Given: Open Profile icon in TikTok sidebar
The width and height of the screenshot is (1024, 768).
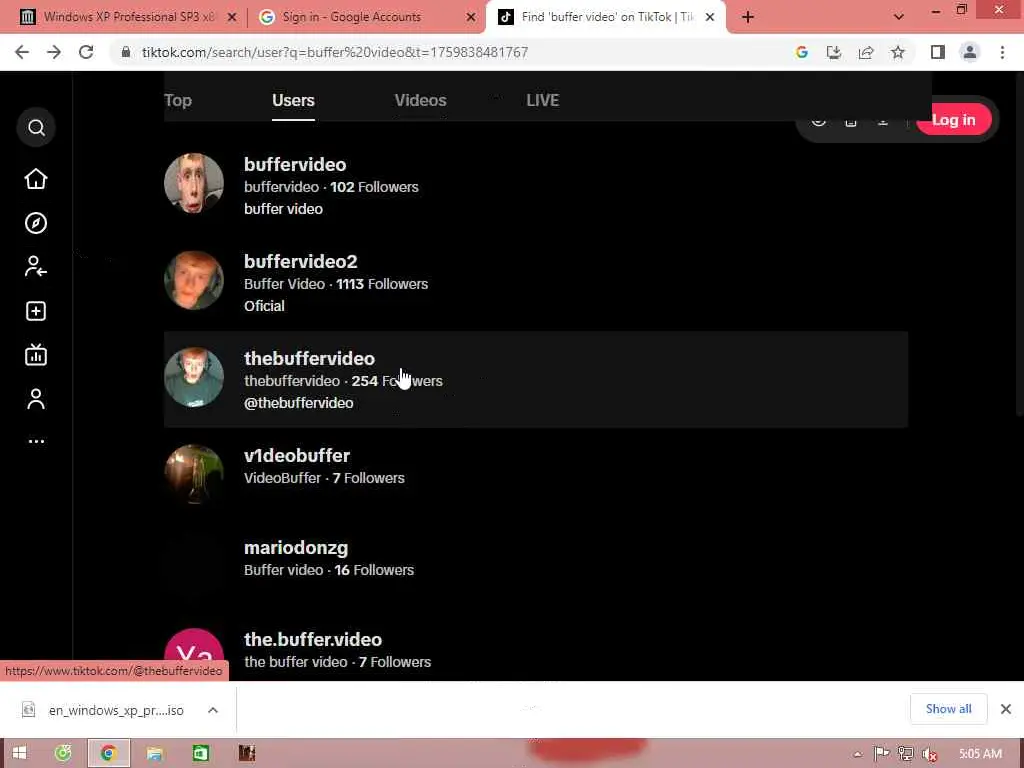Looking at the screenshot, I should click(x=36, y=399).
